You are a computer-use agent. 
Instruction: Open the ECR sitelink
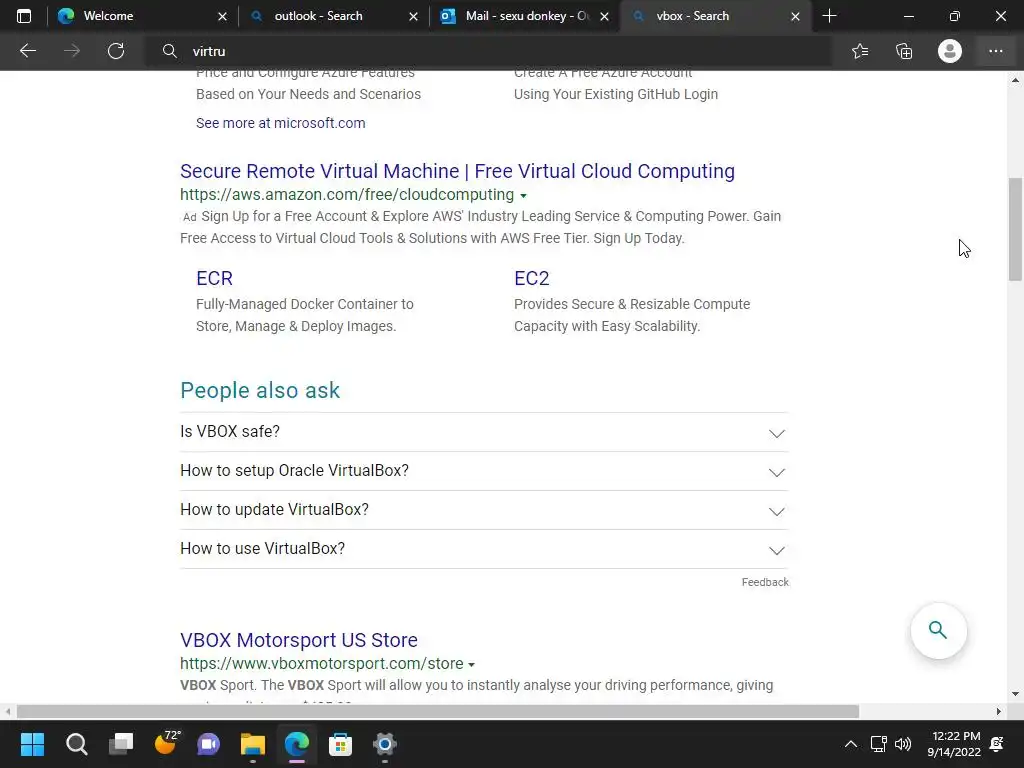[214, 278]
